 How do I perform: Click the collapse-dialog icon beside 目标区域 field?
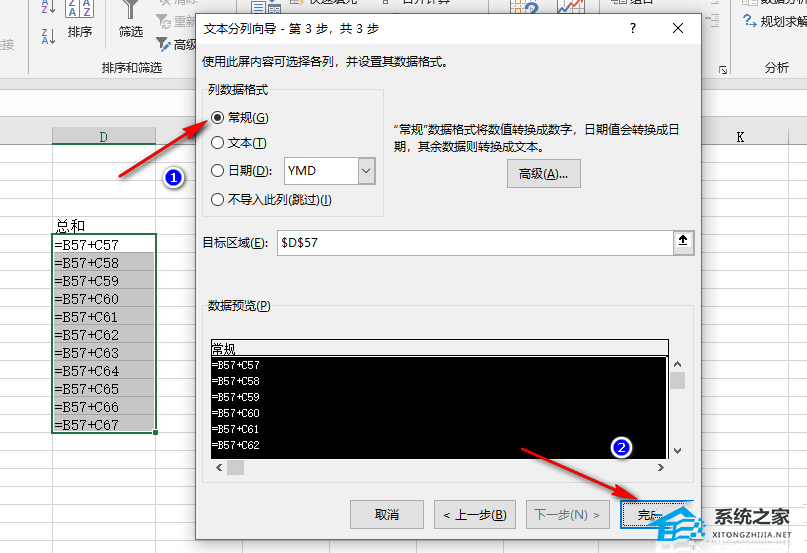click(x=684, y=242)
